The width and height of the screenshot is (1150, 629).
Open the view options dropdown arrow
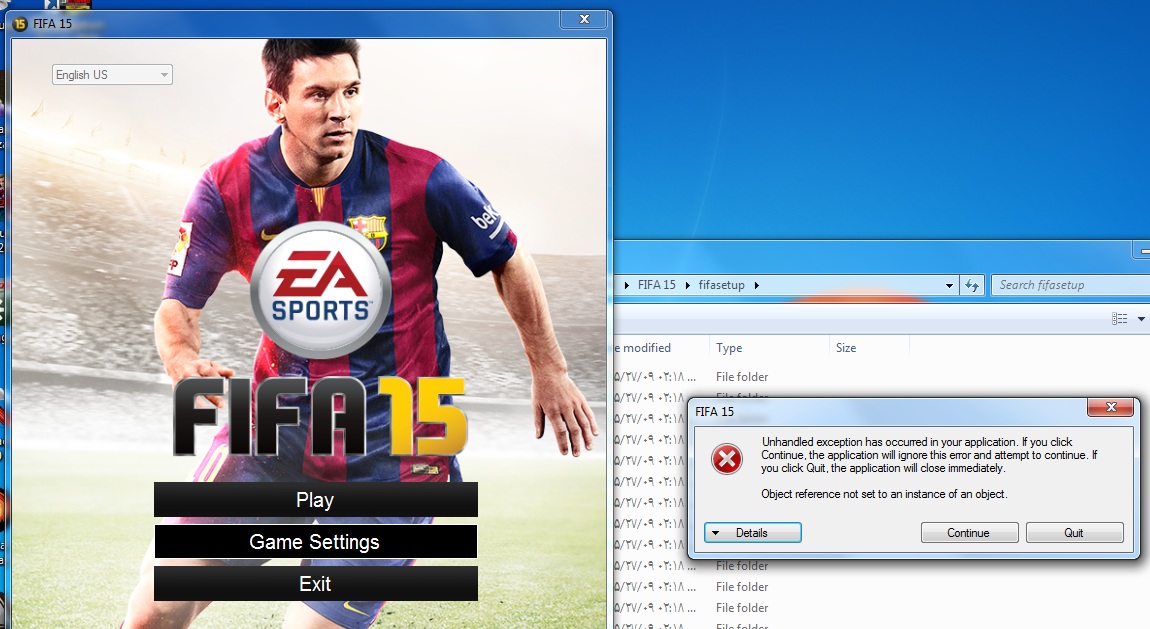1140,319
